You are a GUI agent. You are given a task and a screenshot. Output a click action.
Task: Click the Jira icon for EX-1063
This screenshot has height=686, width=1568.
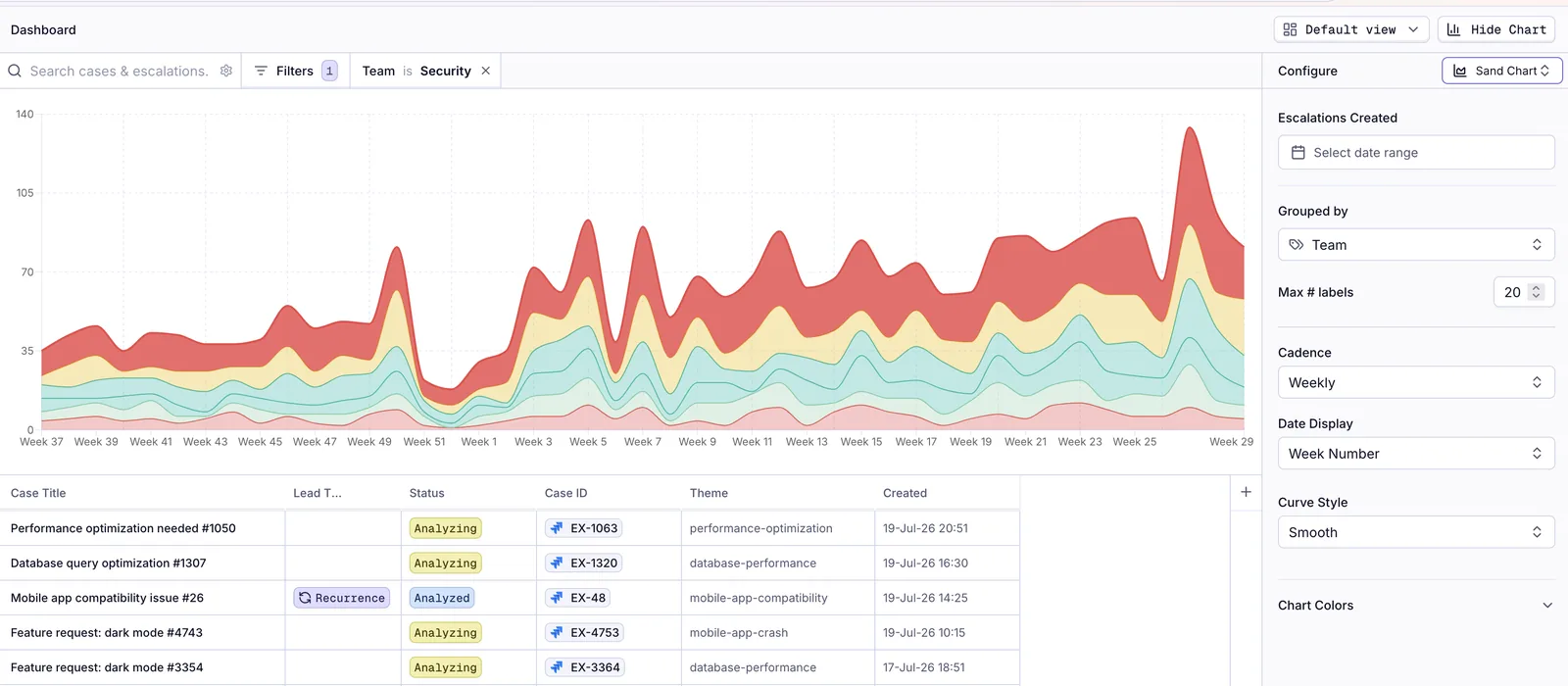tap(558, 528)
